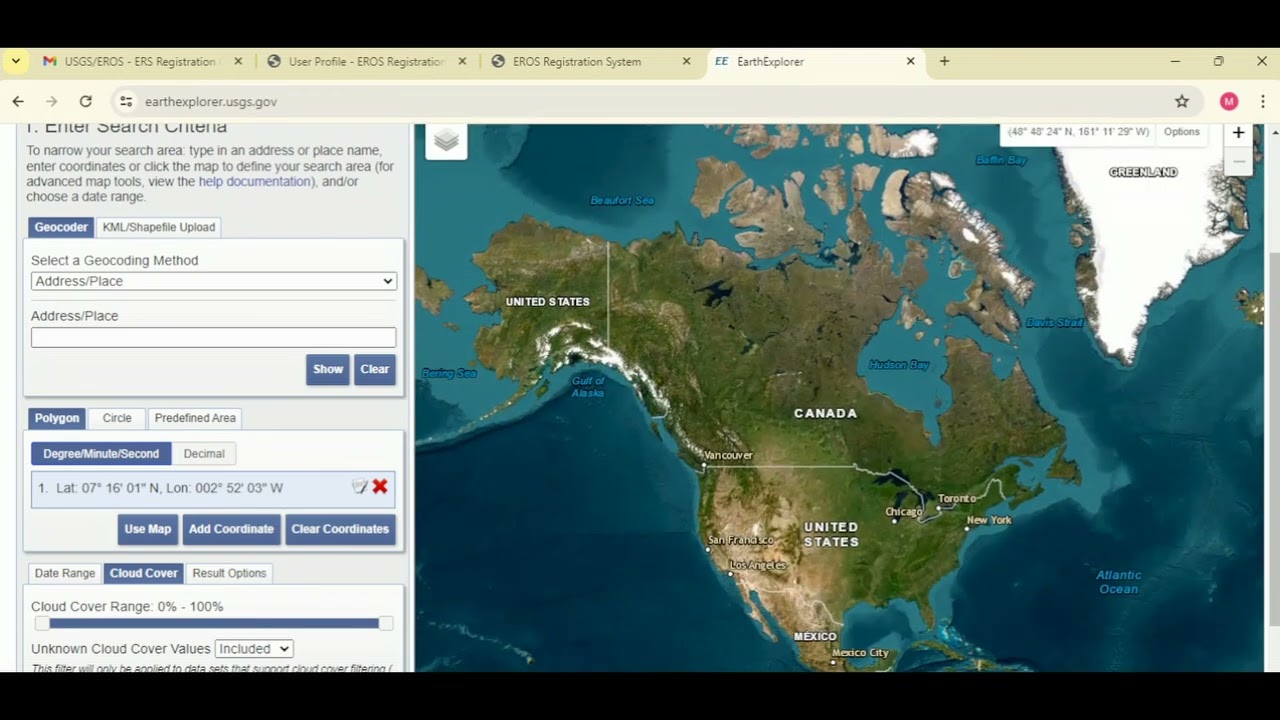This screenshot has height=720, width=1280.
Task: Click the GREENLAND label on map
Action: (1143, 172)
